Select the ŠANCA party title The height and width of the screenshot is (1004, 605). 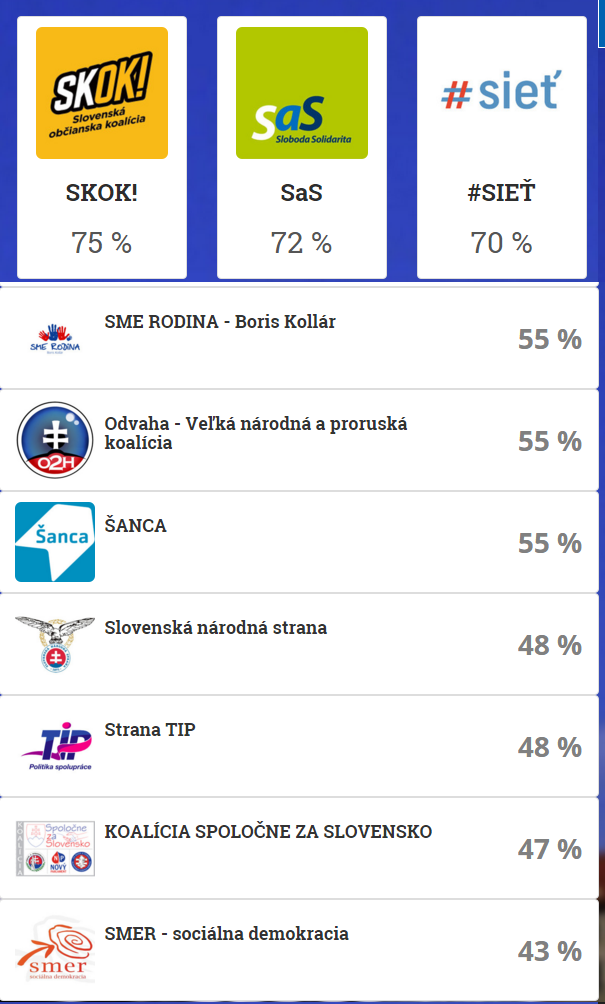tap(136, 526)
